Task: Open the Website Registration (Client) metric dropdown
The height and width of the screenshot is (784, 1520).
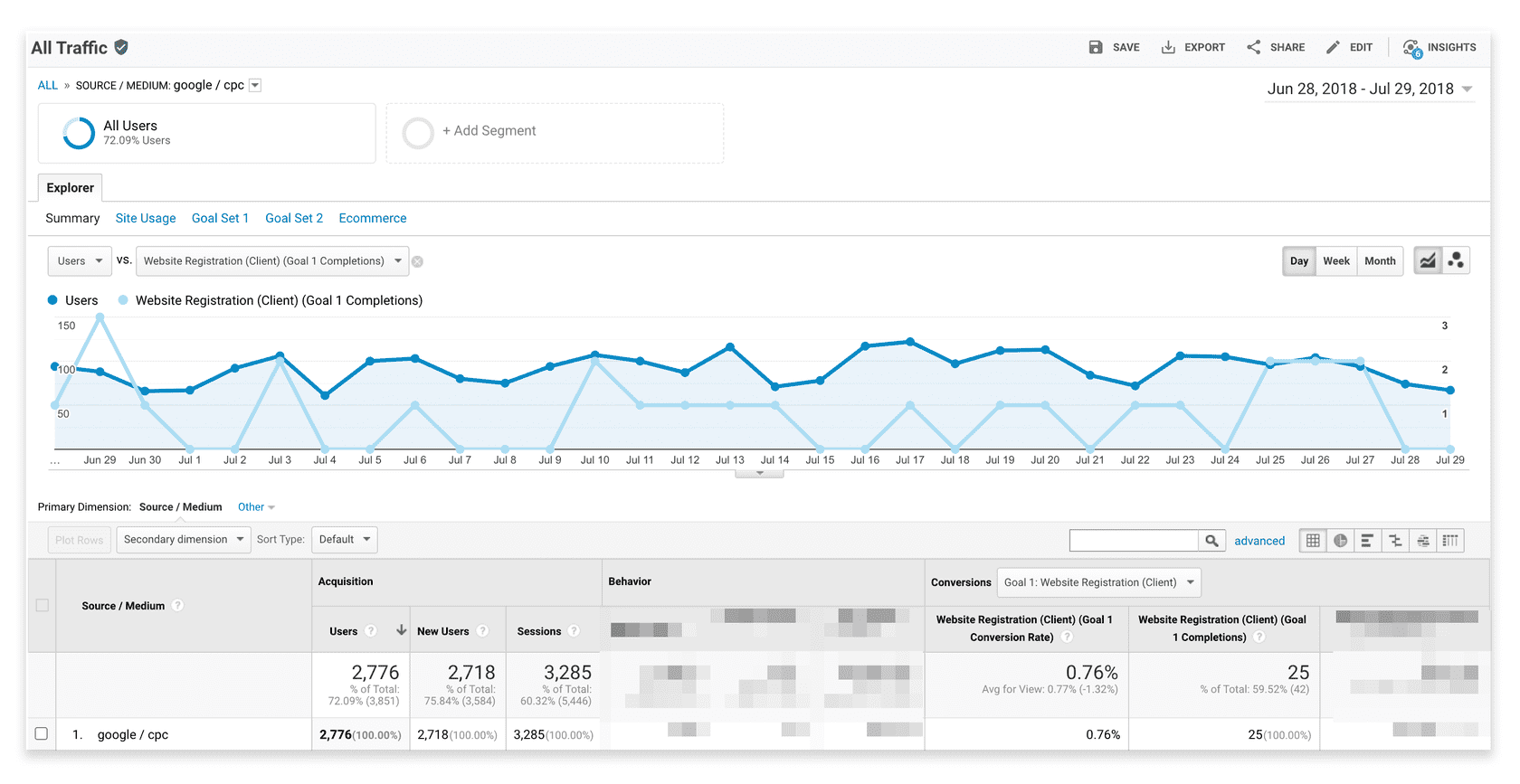Action: click(272, 261)
